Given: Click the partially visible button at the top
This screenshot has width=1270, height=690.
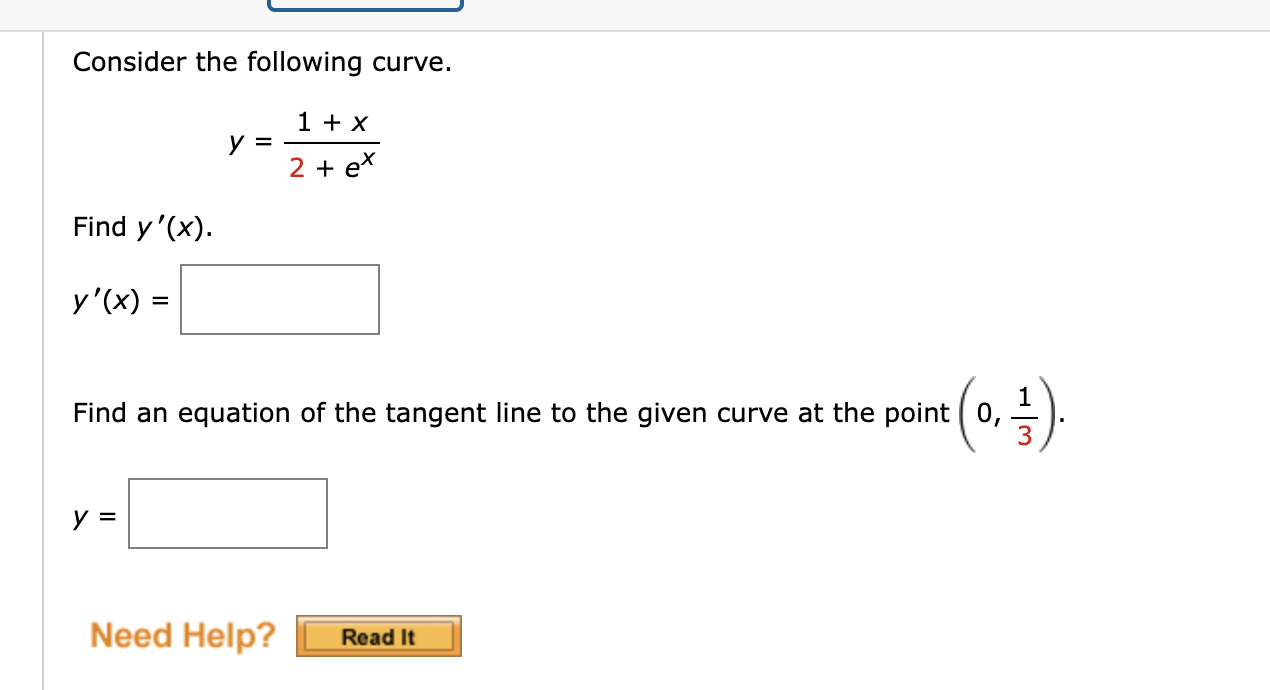Looking at the screenshot, I should click(x=364, y=5).
